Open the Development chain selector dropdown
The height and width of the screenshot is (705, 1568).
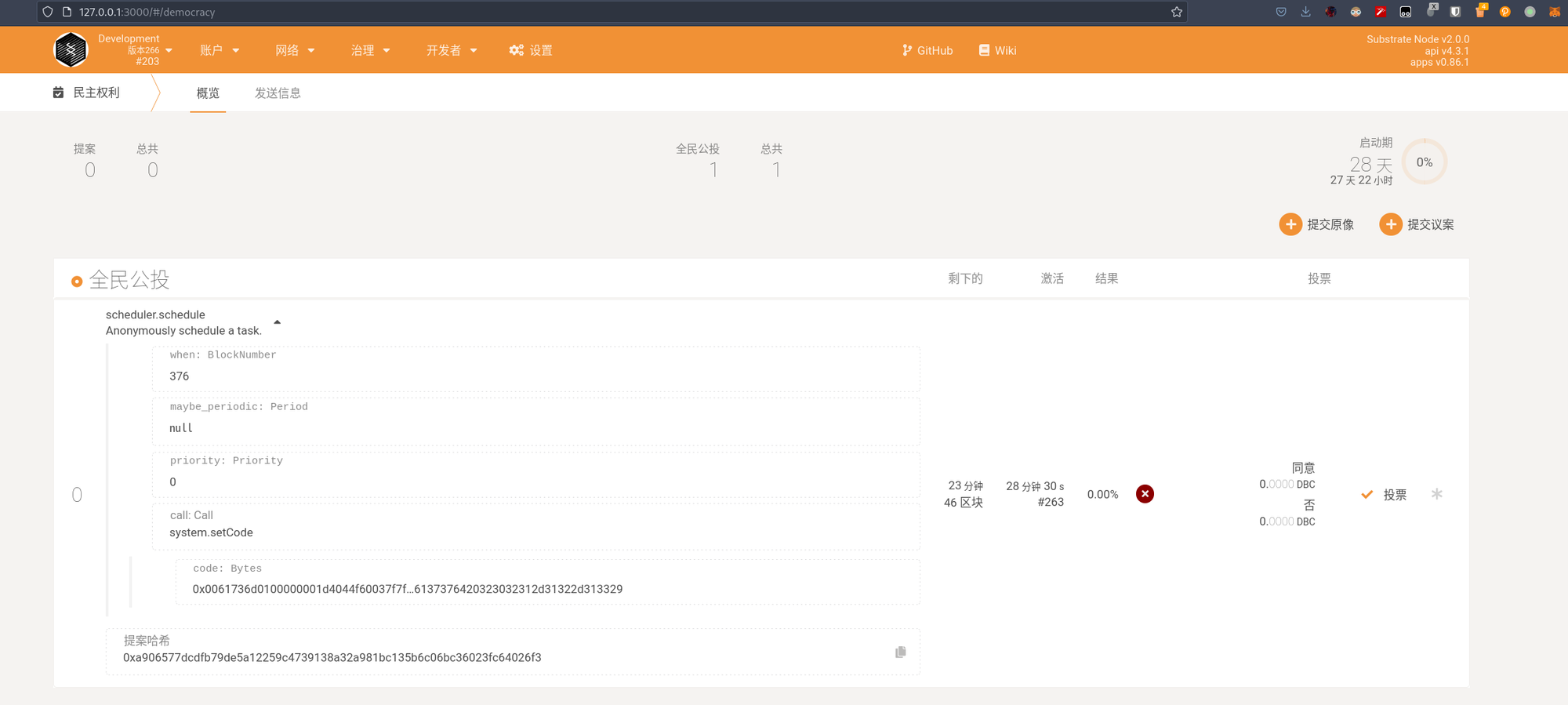point(135,50)
